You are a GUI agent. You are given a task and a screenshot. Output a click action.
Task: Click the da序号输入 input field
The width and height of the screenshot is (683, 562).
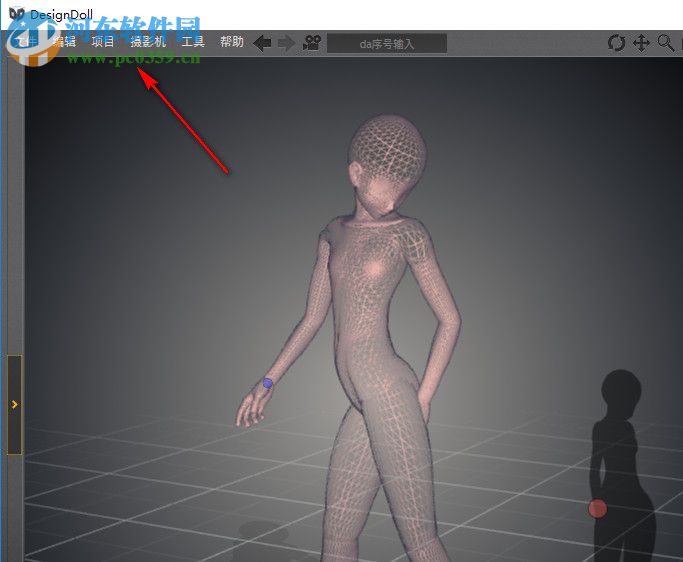[387, 44]
